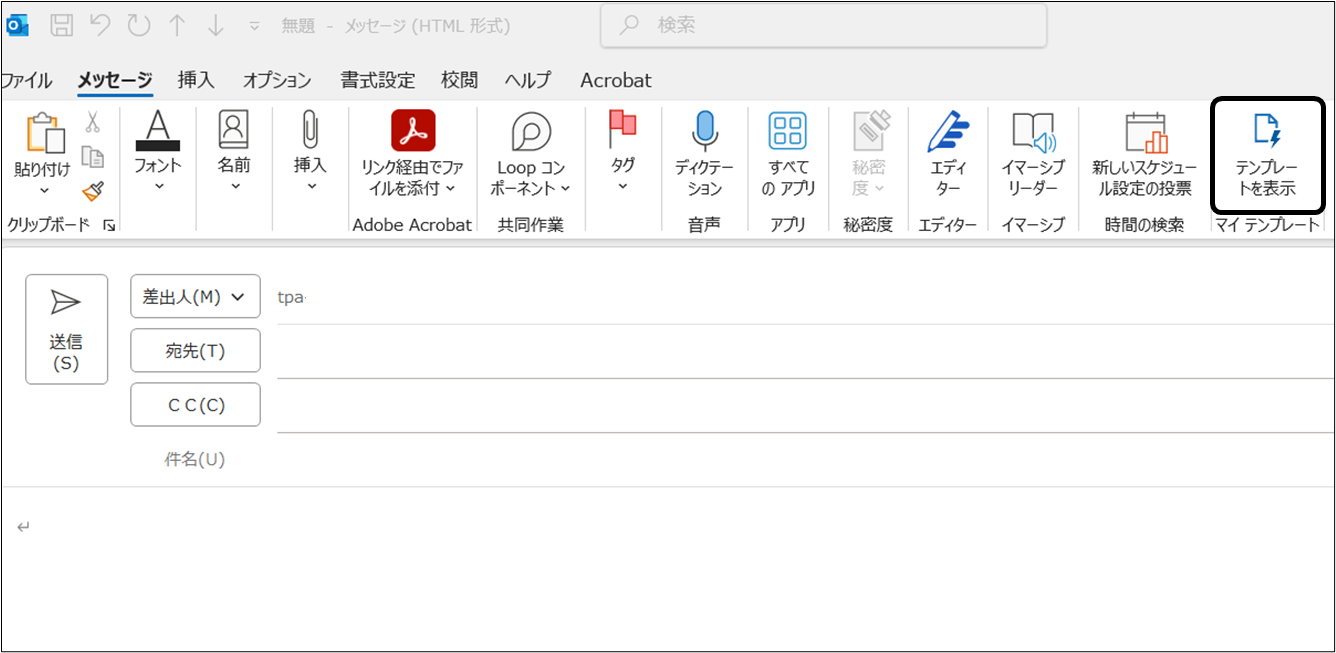Click the View Templates icon
Screen dimensions: 1336x653
pyautogui.click(x=1266, y=132)
